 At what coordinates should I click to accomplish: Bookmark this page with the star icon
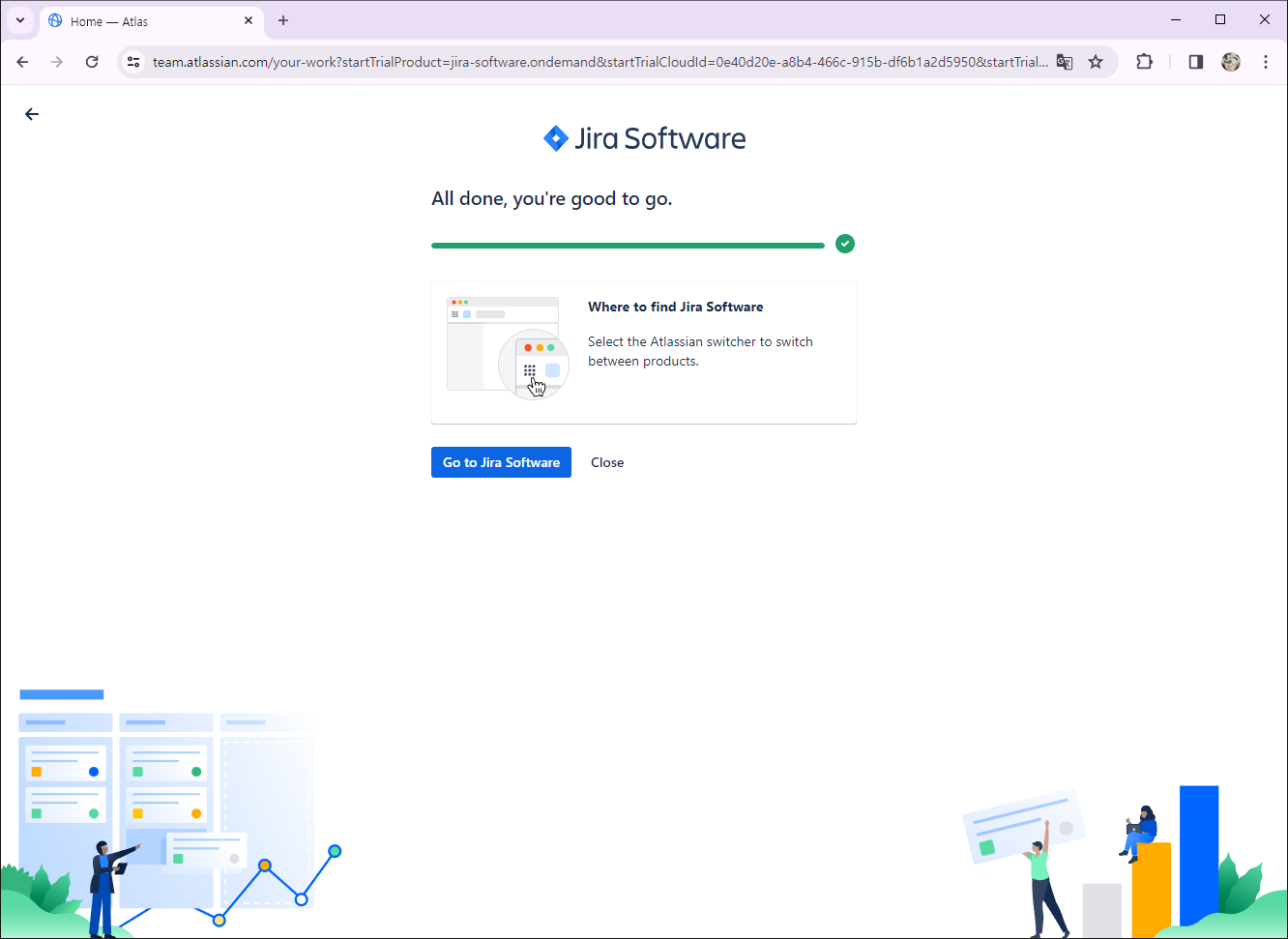coord(1096,62)
